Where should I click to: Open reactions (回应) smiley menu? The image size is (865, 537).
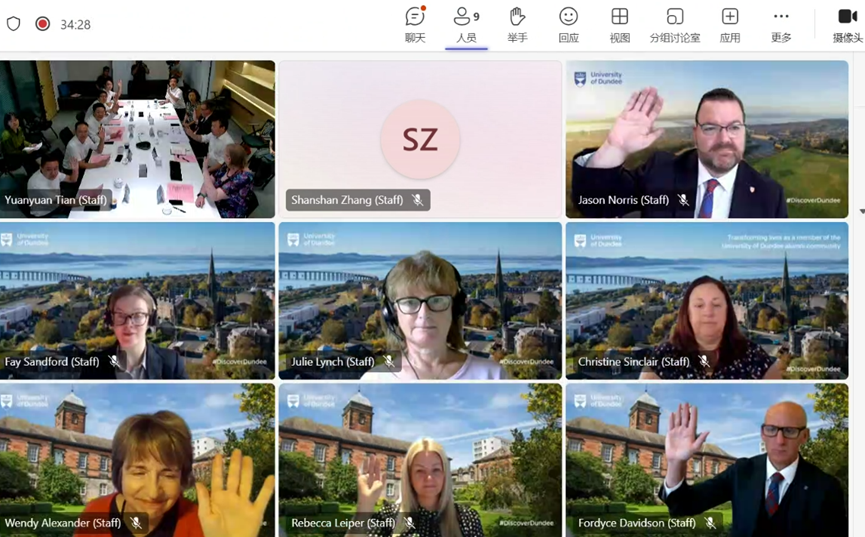click(x=568, y=24)
